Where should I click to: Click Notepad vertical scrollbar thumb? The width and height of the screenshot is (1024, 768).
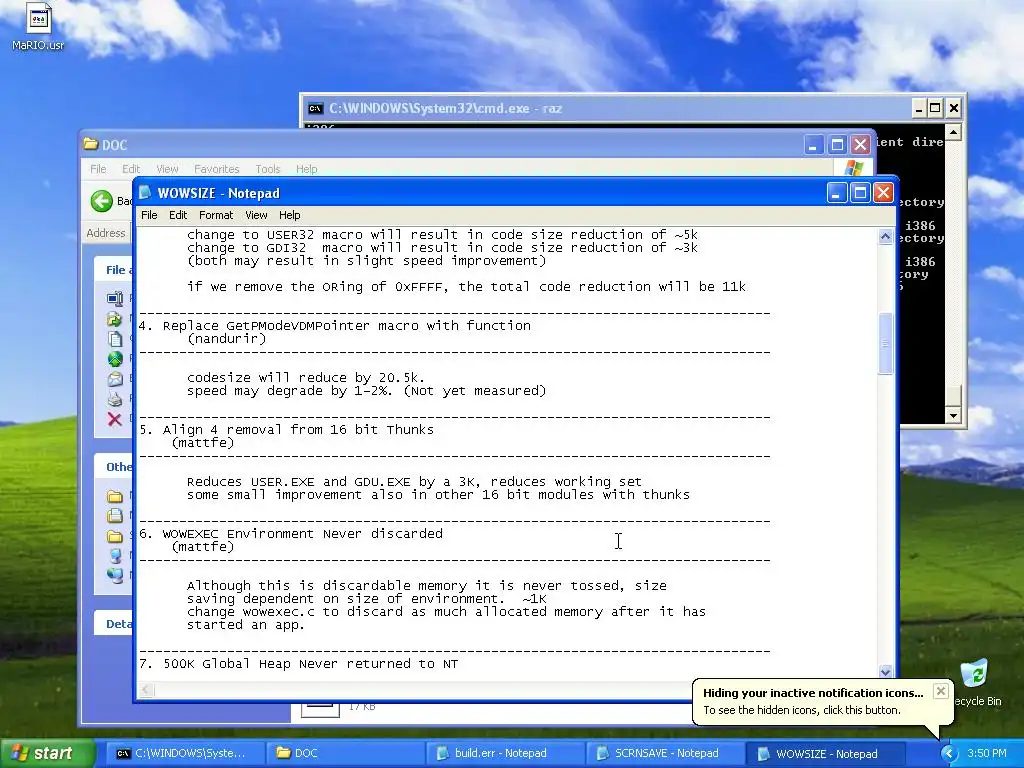tap(886, 344)
